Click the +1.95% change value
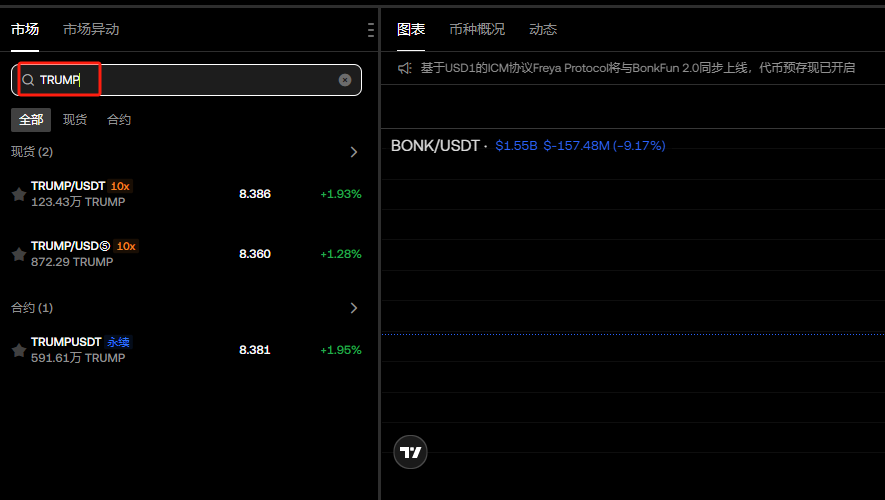This screenshot has height=500, width=885. (341, 350)
